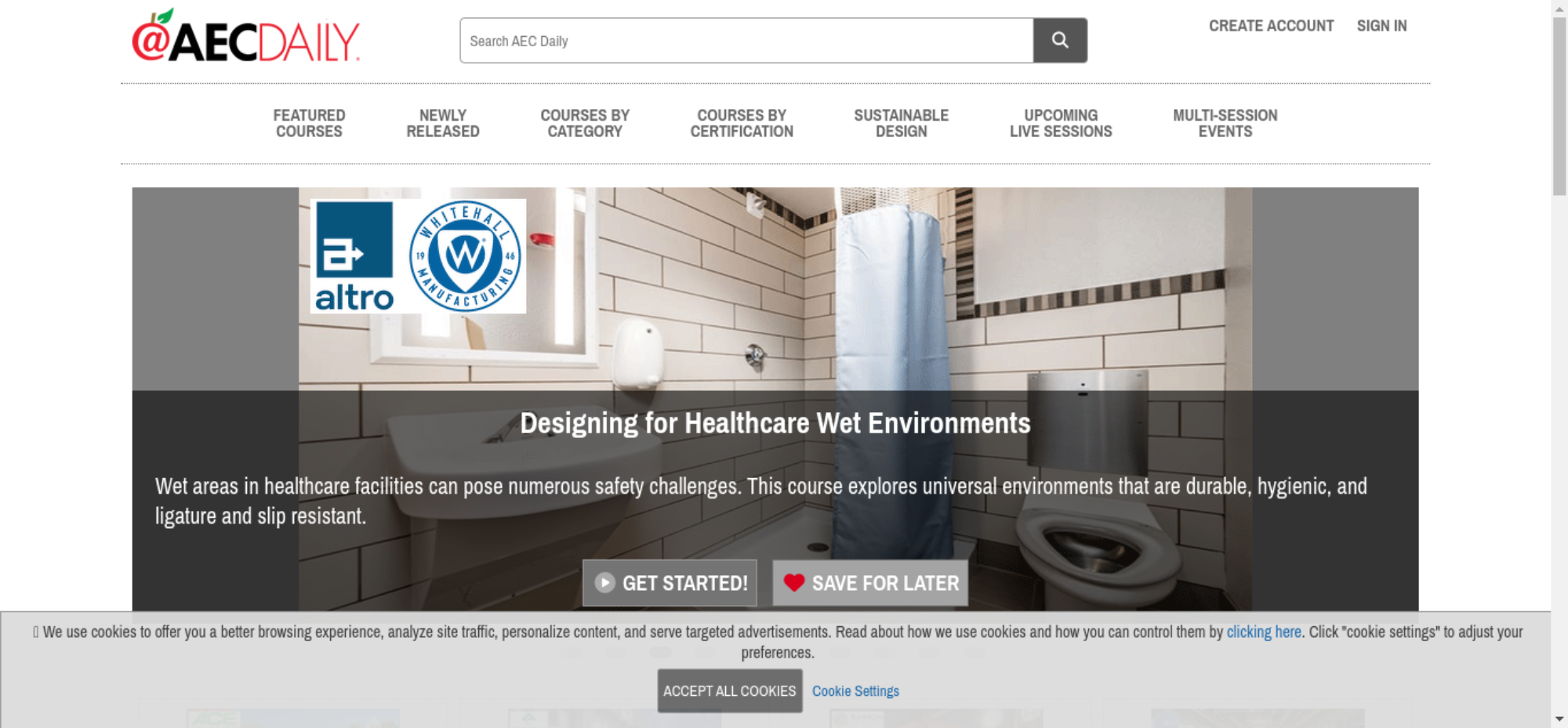The height and width of the screenshot is (728, 1568).
Task: Click Accept All Cookies button
Action: click(x=730, y=690)
